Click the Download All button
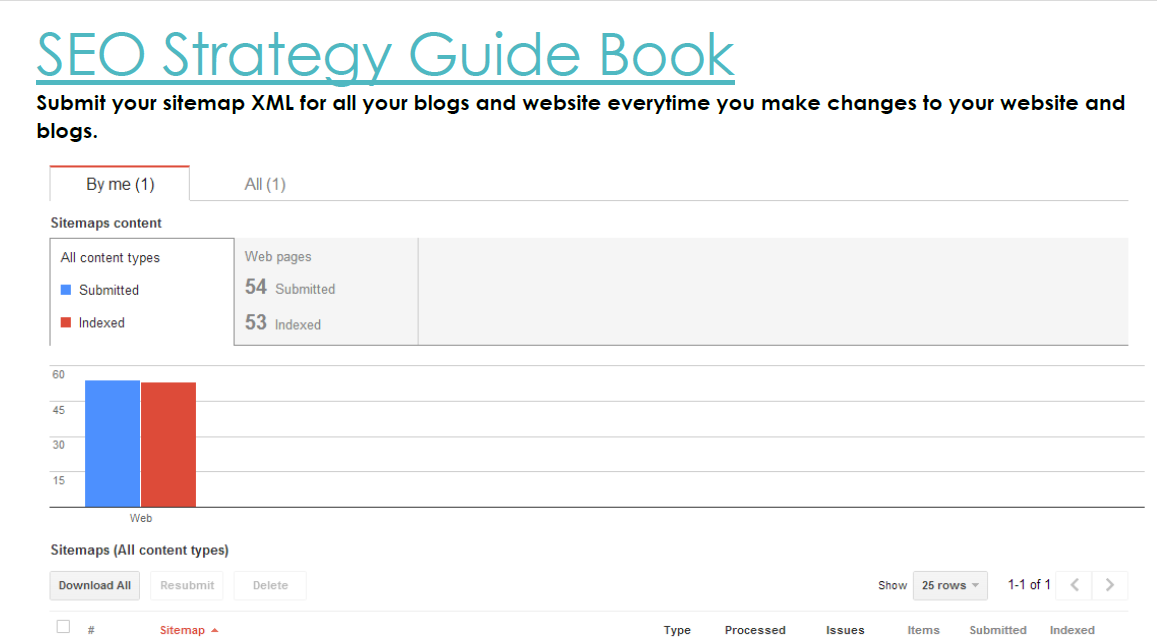Viewport: 1157px width, 639px height. coord(94,585)
